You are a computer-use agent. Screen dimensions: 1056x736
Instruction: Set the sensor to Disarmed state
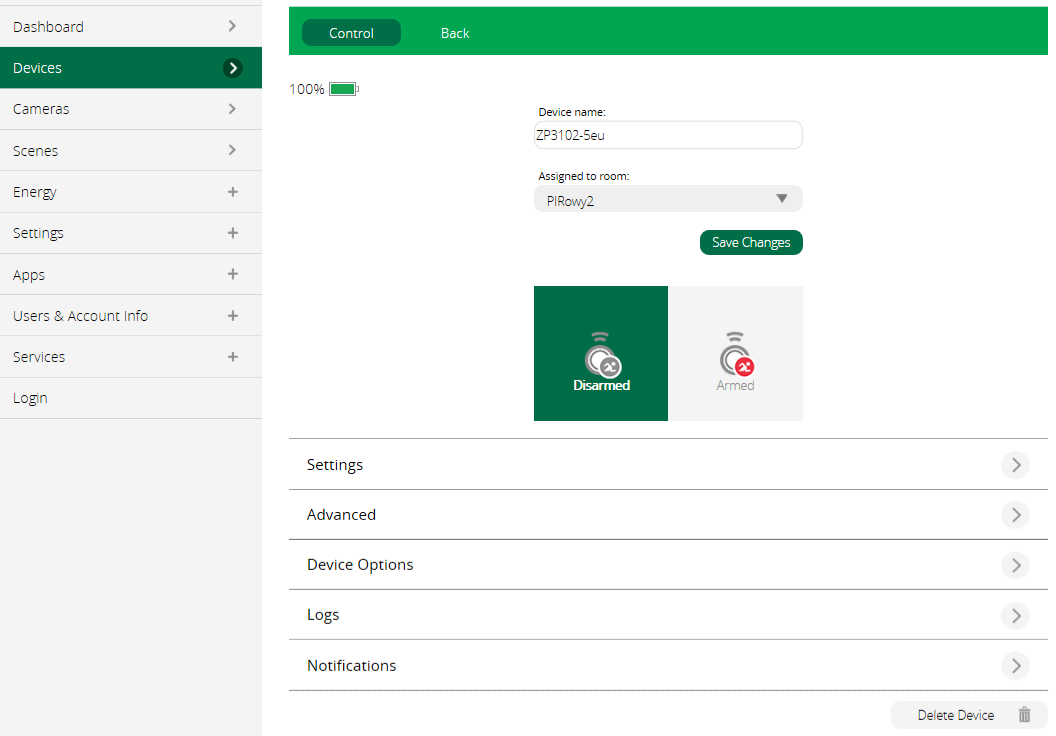click(x=601, y=385)
